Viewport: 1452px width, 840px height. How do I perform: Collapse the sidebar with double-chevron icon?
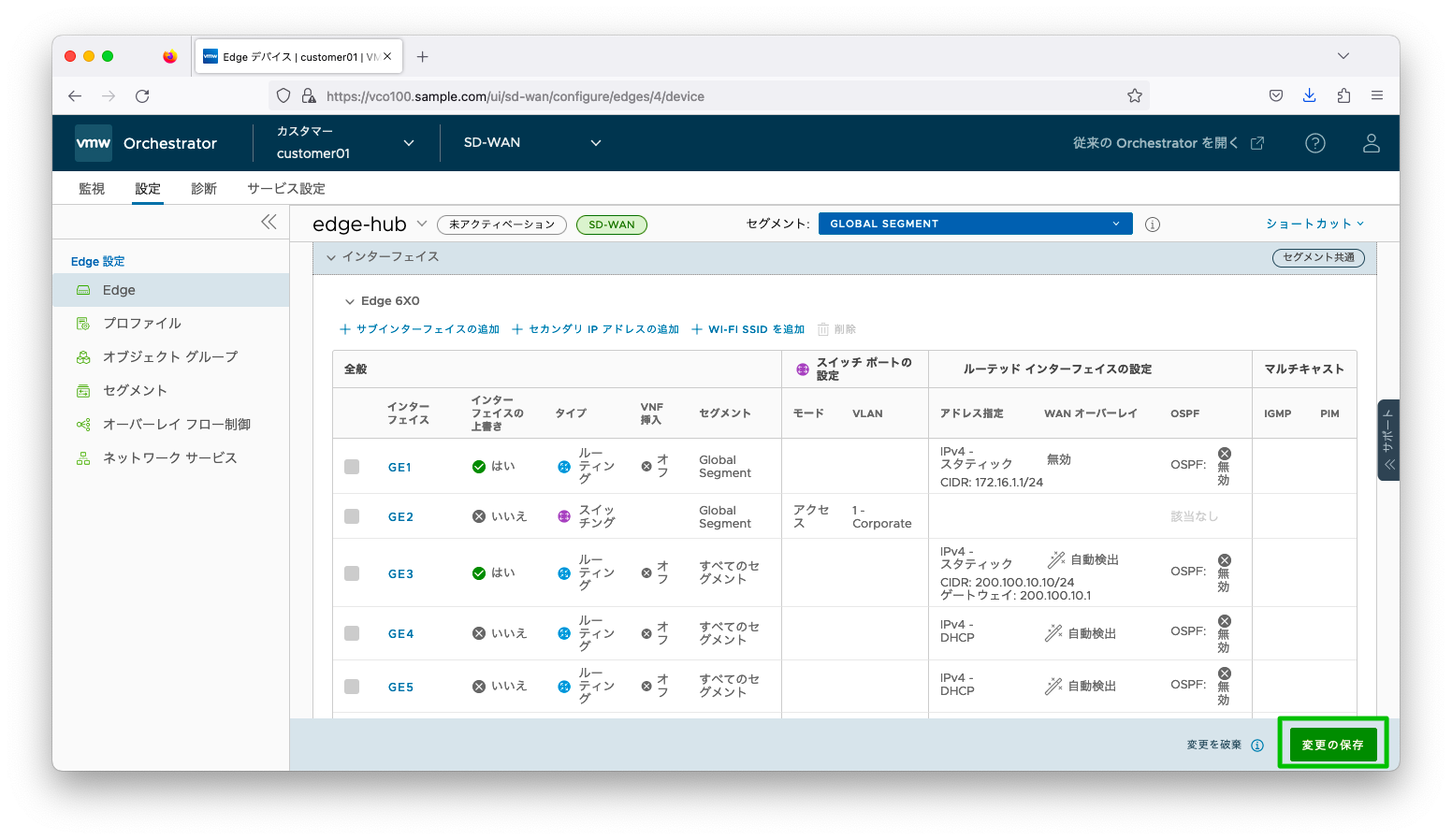point(269,222)
